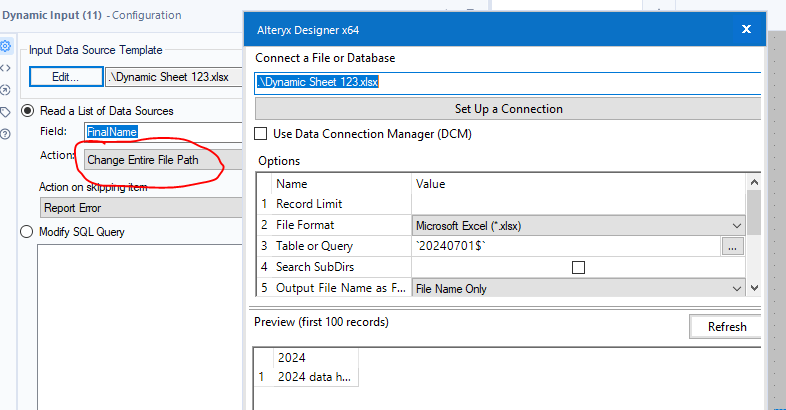Open the Field dropdown showing FinalName
The image size is (786, 410).
(x=163, y=132)
